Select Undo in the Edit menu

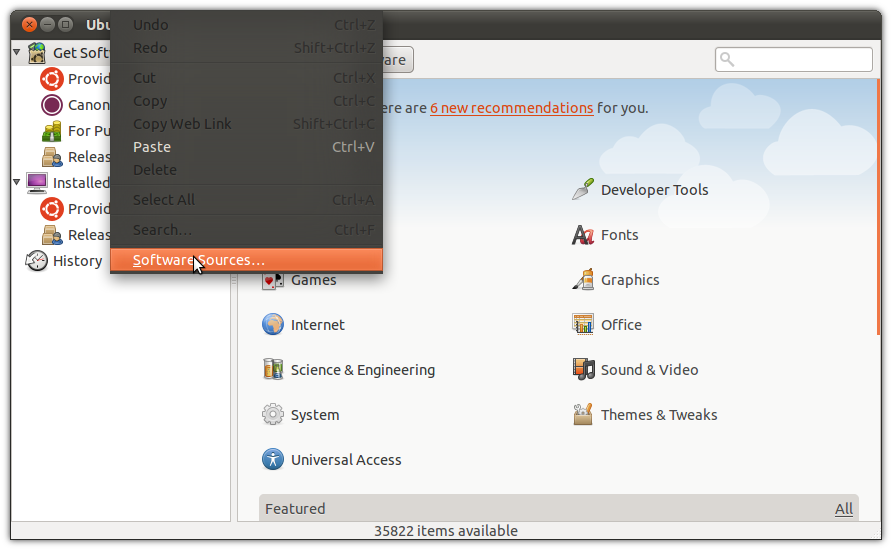tap(246, 25)
